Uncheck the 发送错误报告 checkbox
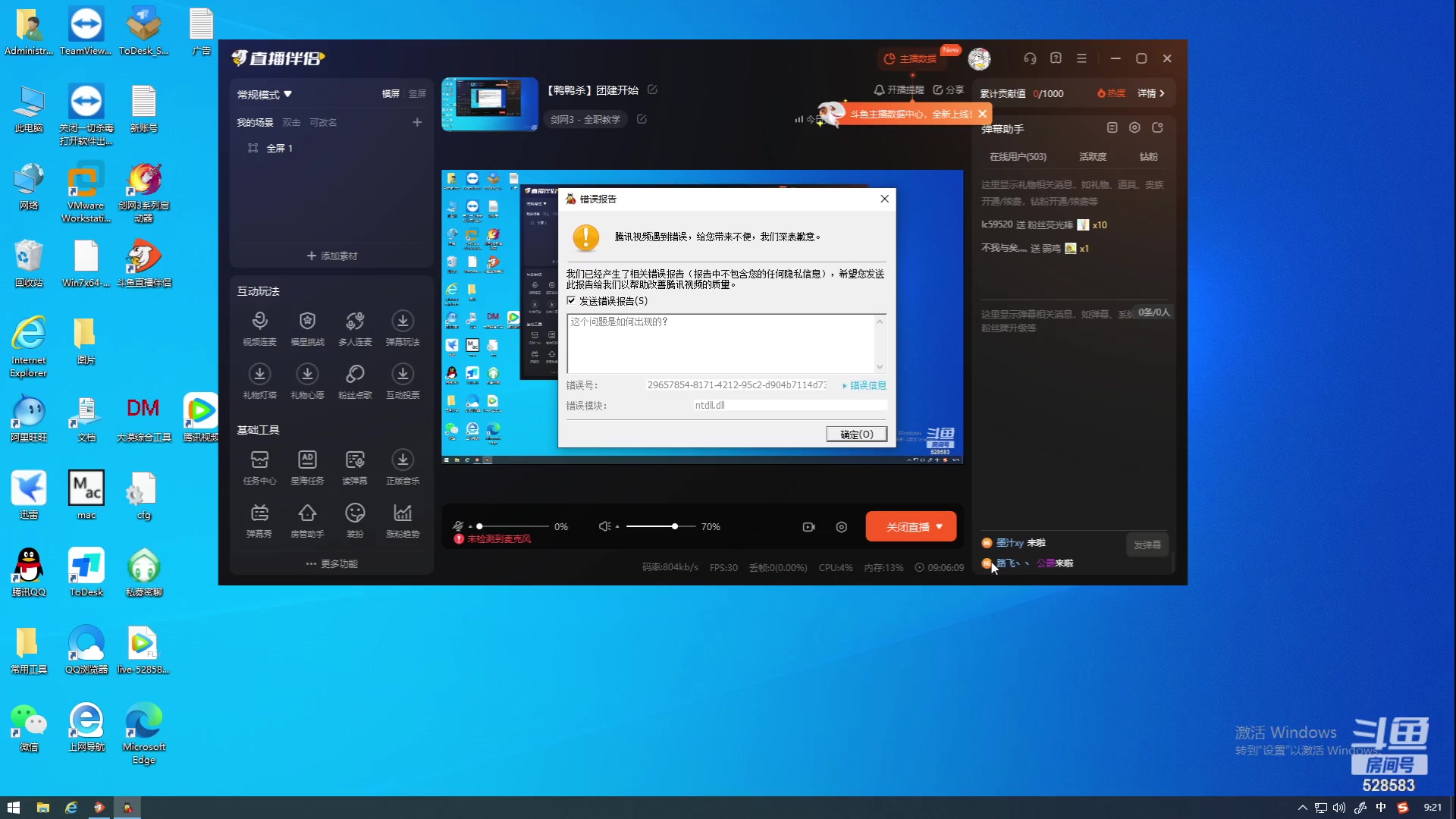 571,301
